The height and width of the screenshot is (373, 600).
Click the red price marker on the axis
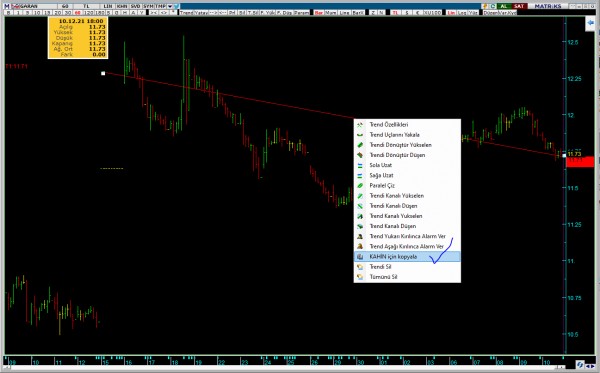click(580, 161)
